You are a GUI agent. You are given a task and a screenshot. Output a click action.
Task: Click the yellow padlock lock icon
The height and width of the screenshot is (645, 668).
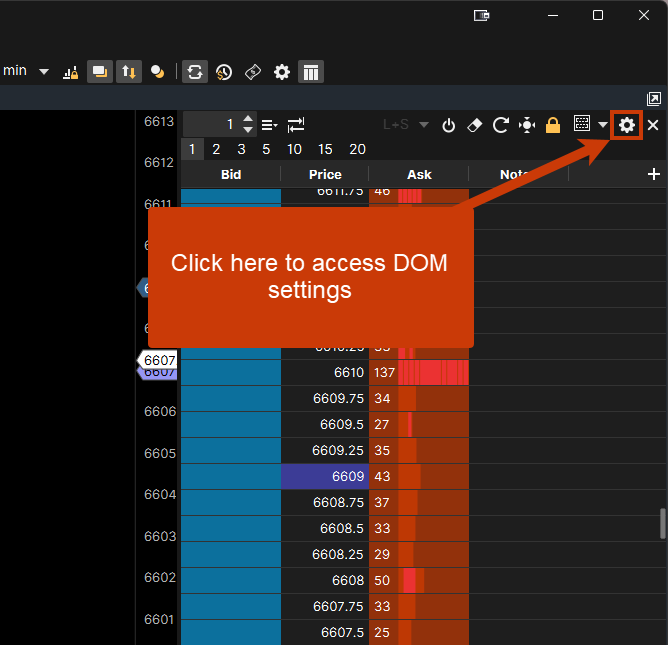(x=553, y=125)
